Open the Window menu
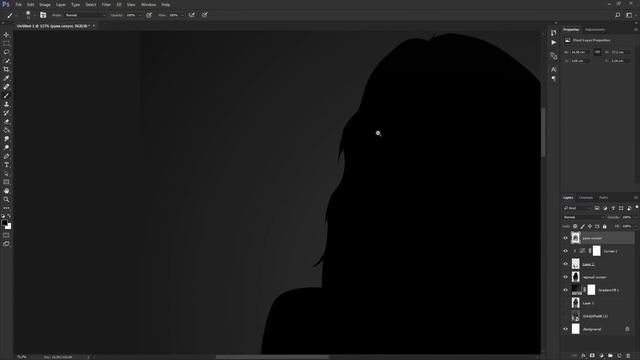The image size is (640, 360). [148, 4]
